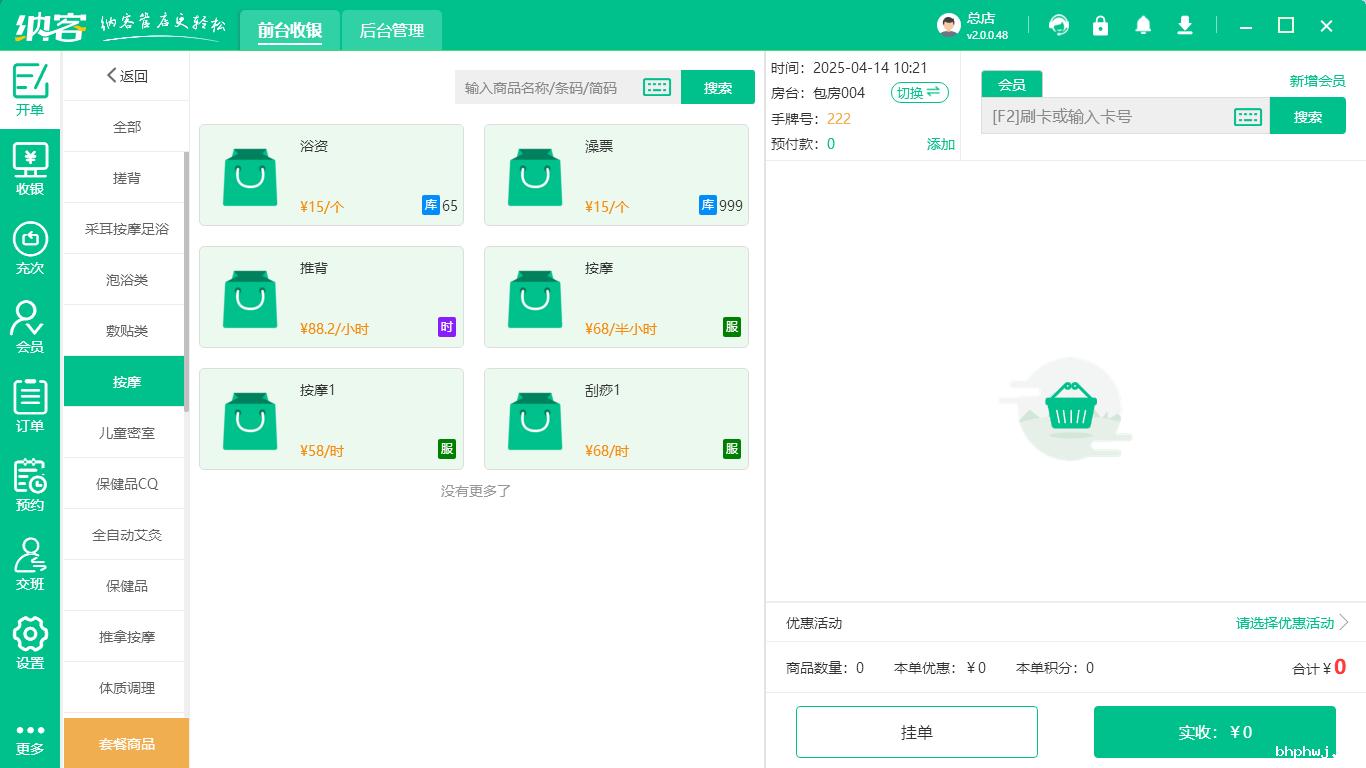Select the 按摩 category
This screenshot has width=1366, height=768.
[x=126, y=382]
